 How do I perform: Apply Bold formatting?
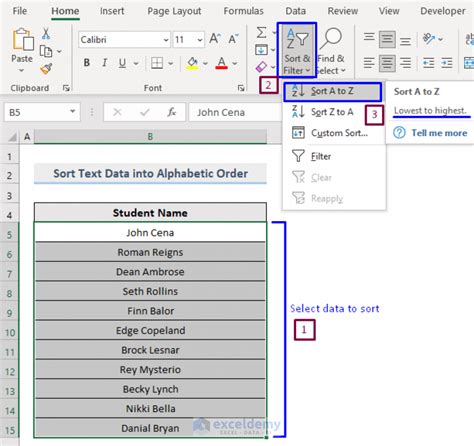(87, 63)
